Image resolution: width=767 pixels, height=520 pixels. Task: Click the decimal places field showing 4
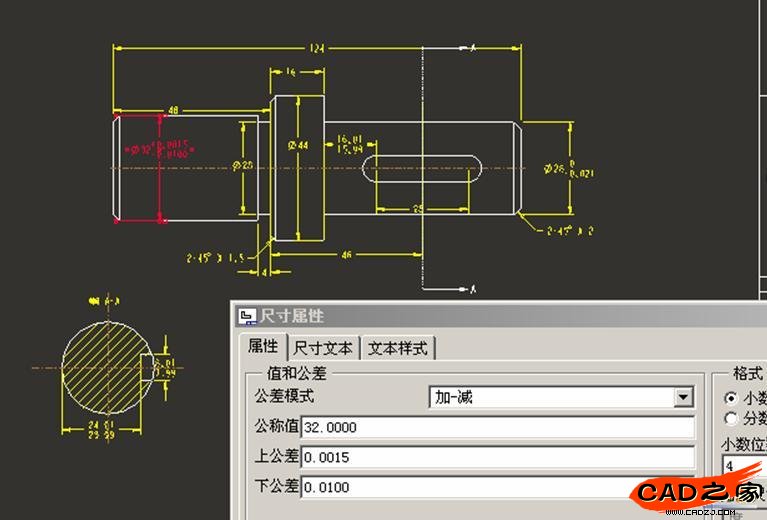pos(740,466)
